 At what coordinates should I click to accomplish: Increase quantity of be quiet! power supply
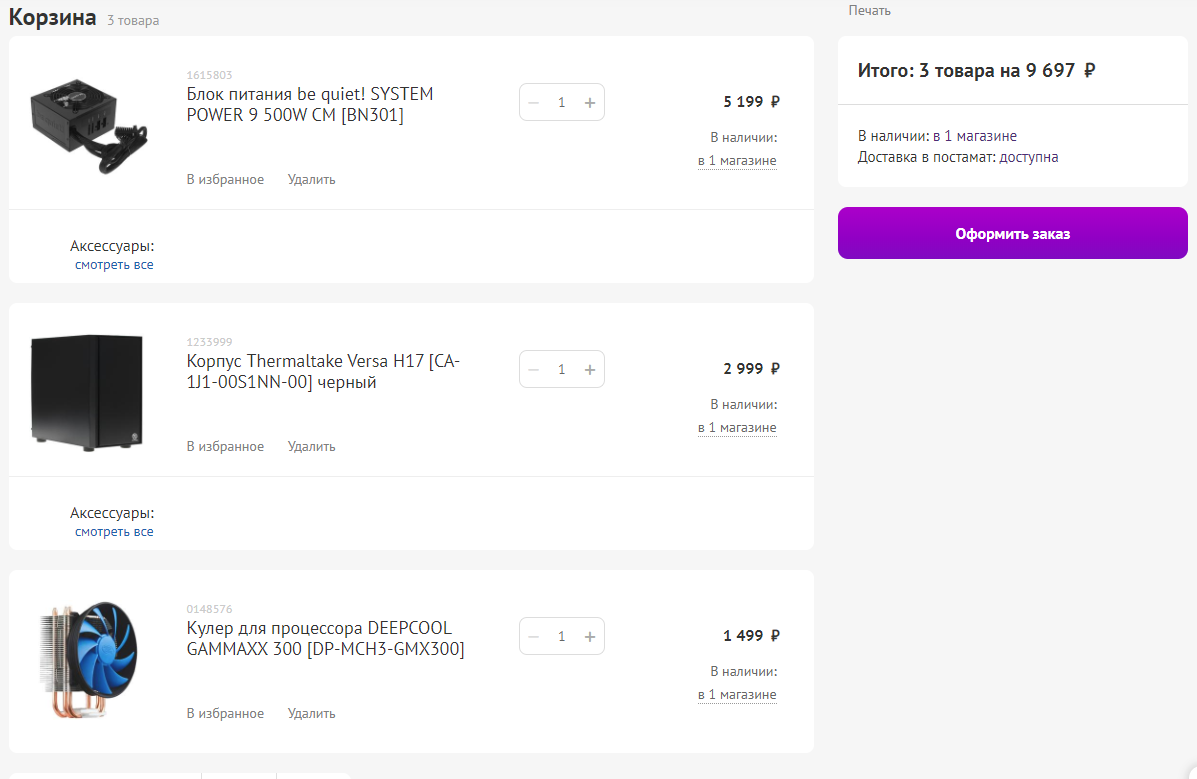click(x=590, y=102)
